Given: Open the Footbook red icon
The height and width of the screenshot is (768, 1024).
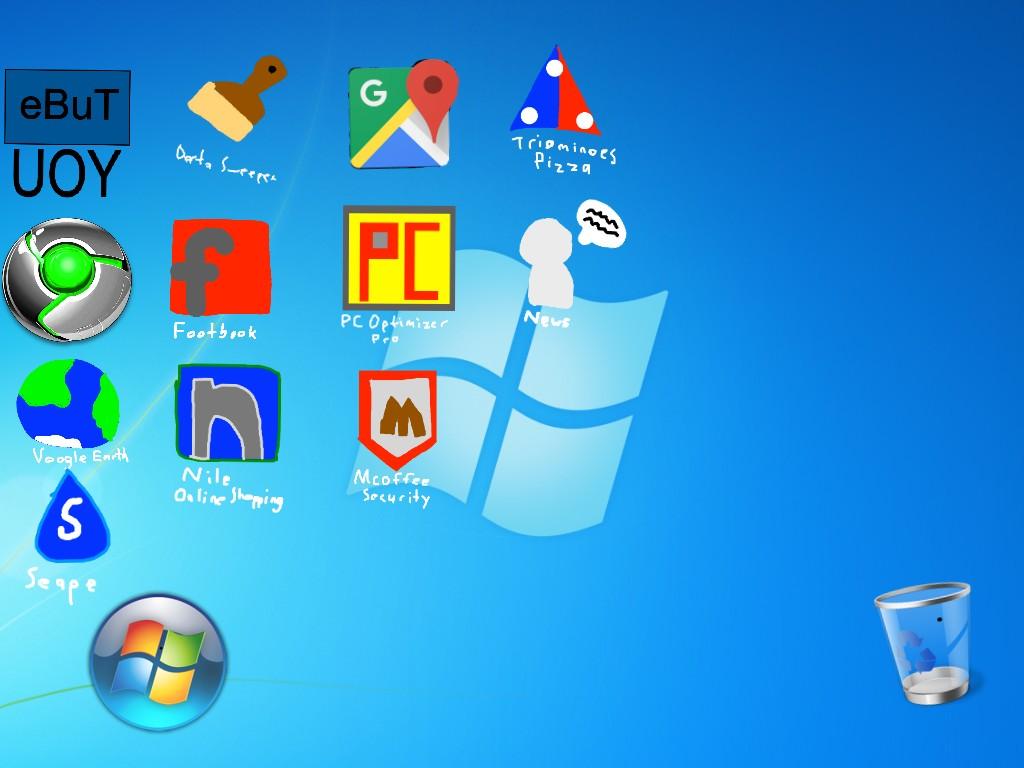Looking at the screenshot, I should click(x=220, y=268).
